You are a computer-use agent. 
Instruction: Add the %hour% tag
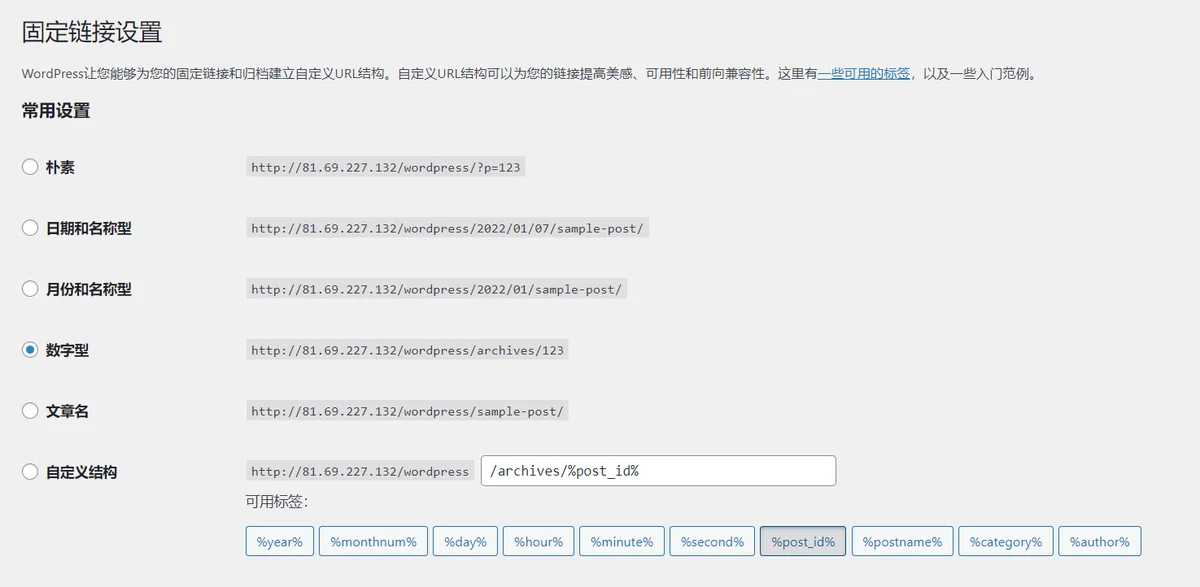(x=539, y=542)
